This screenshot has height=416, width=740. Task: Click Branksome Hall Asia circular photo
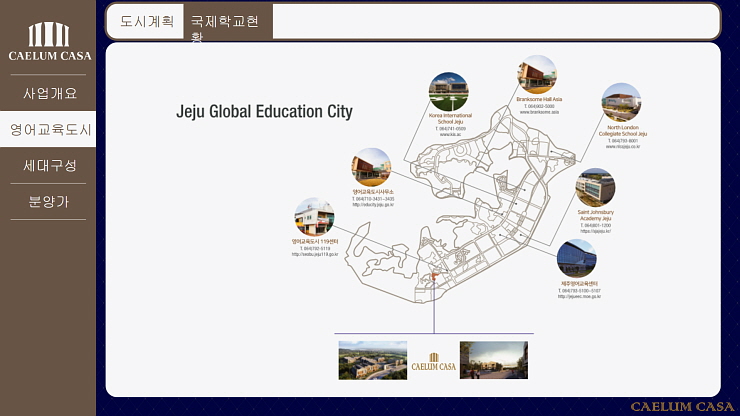537,75
